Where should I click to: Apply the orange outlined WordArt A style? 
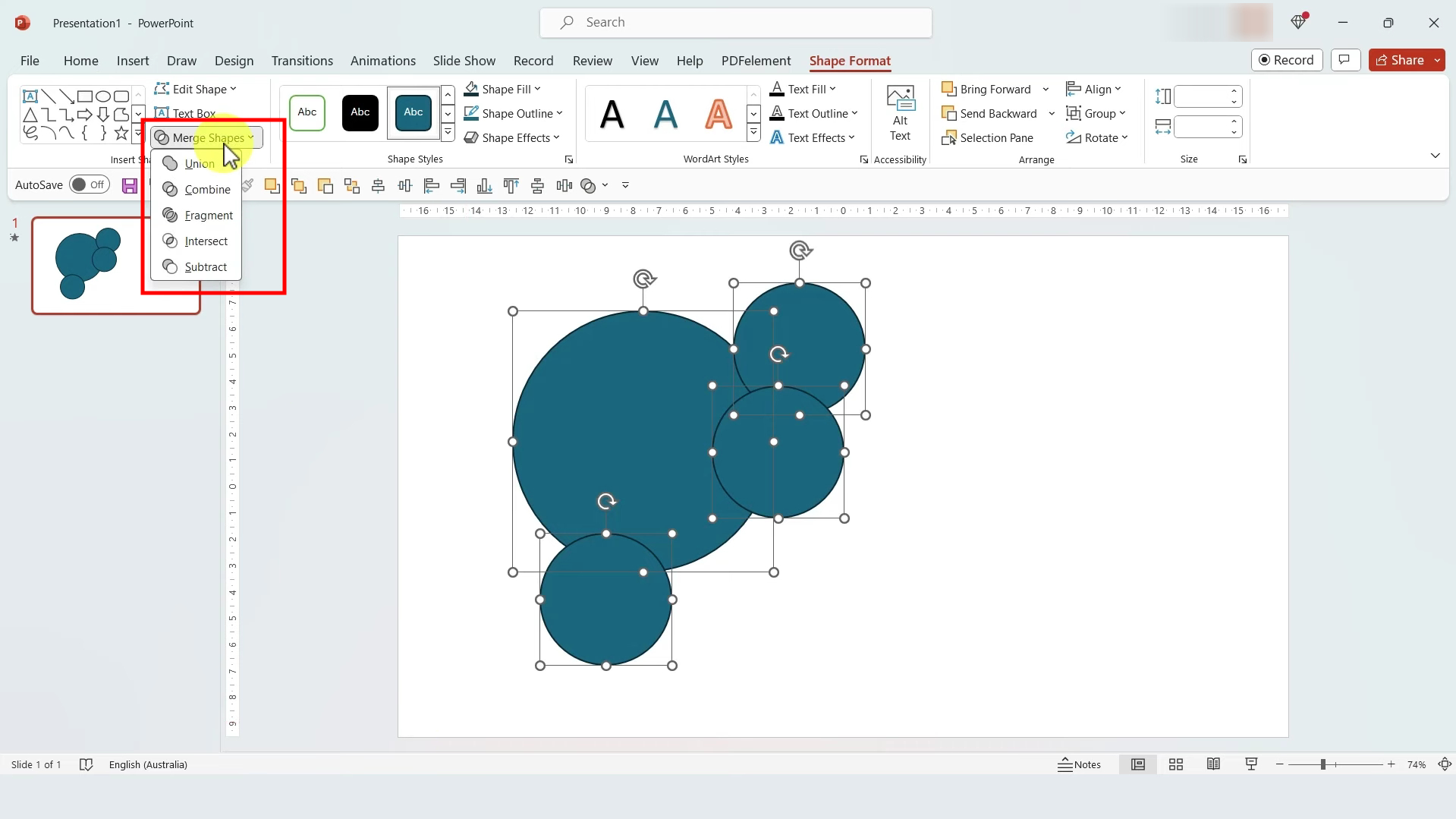click(719, 115)
